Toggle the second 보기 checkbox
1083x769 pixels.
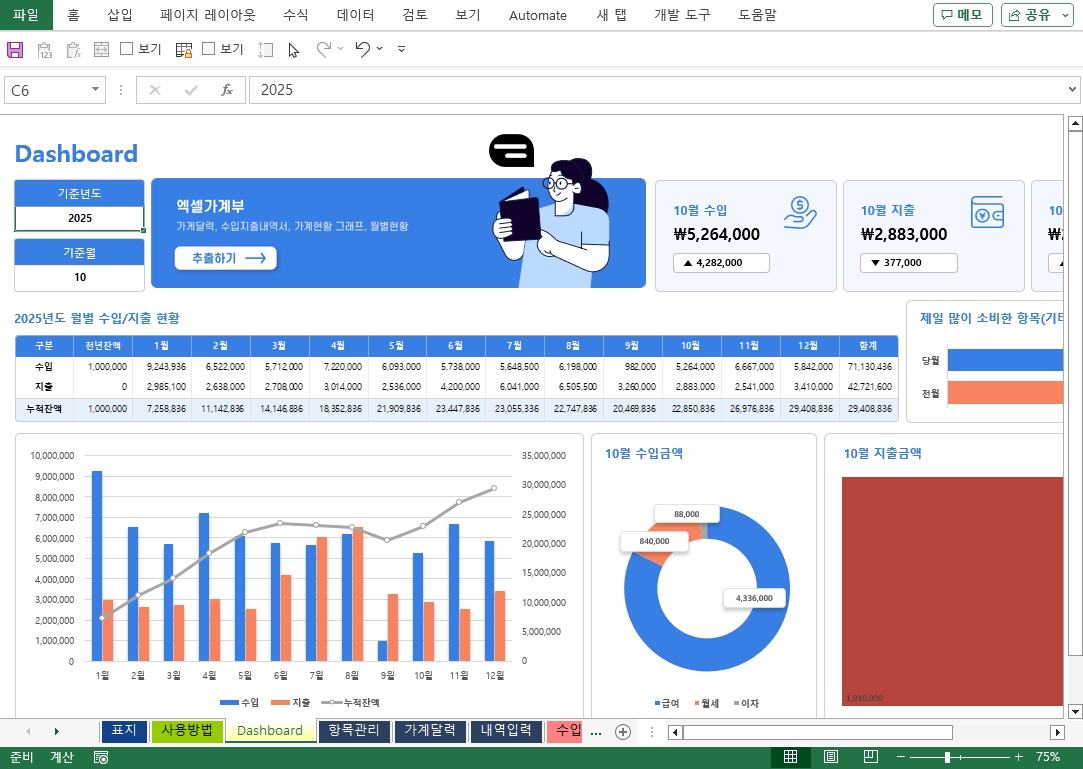tap(209, 48)
